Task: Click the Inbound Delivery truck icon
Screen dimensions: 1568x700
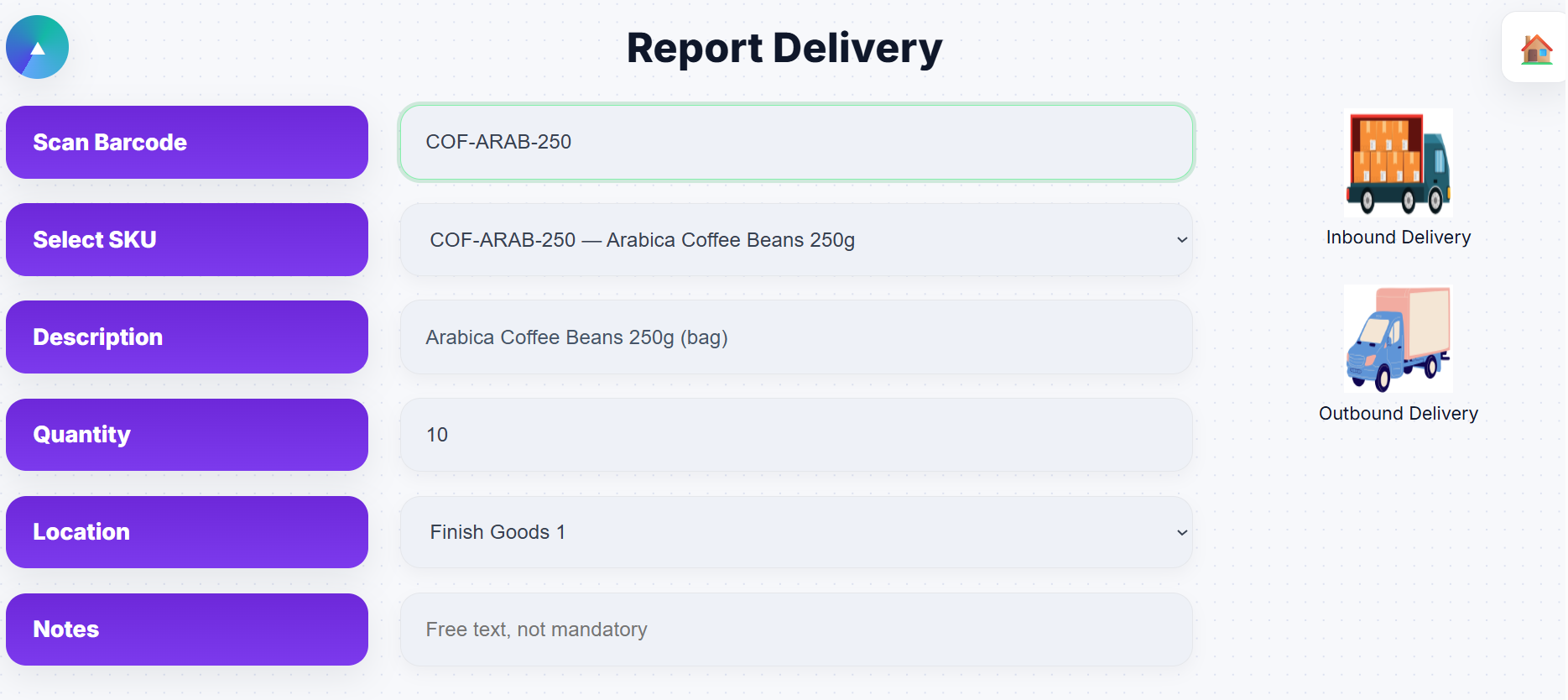Action: click(1398, 163)
